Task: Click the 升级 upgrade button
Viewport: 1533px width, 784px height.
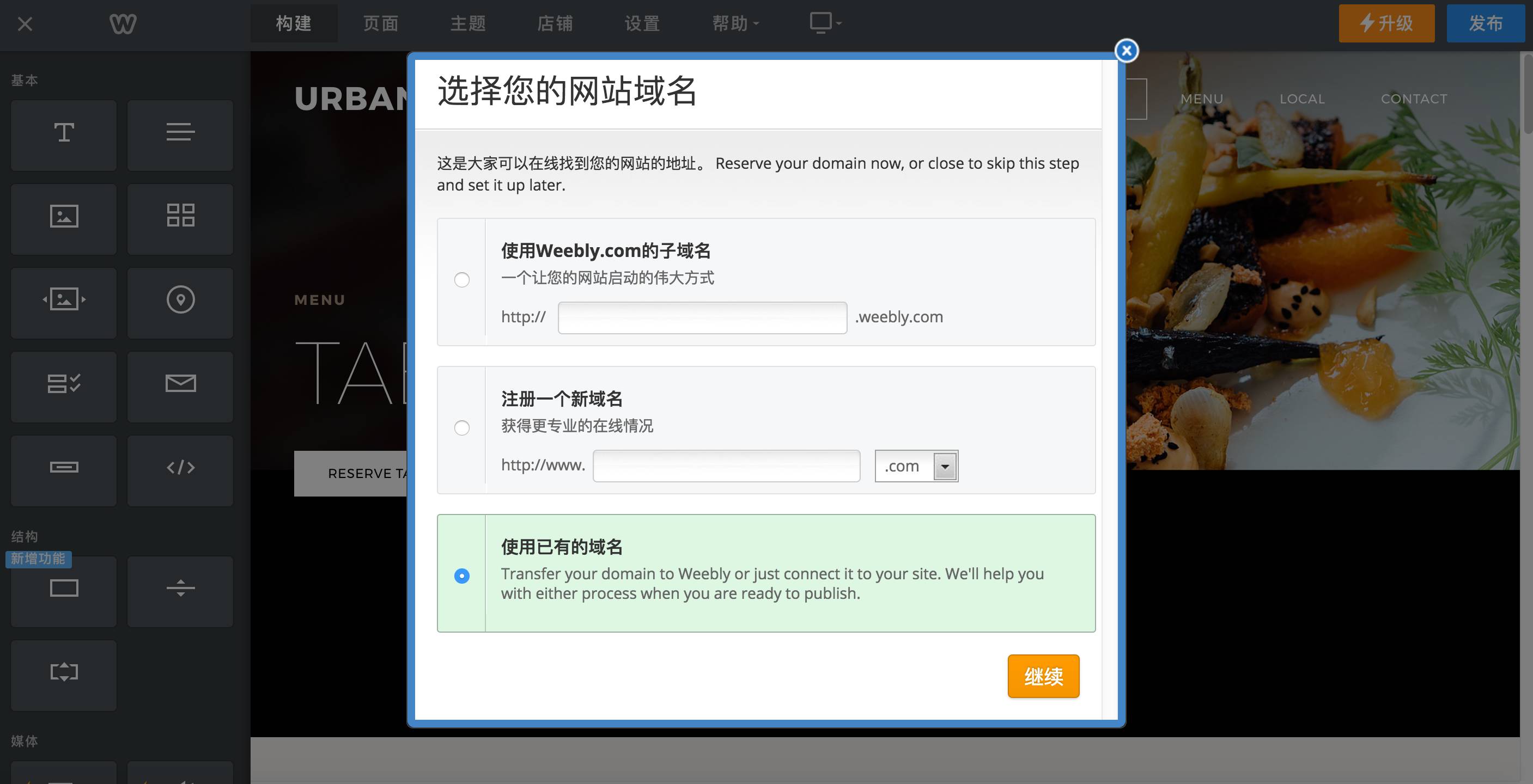Action: coord(1386,23)
